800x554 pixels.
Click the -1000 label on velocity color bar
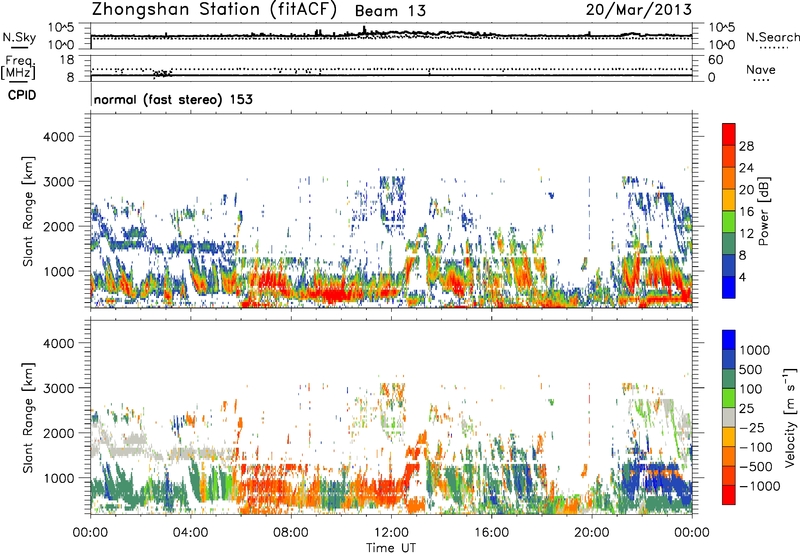pos(760,486)
